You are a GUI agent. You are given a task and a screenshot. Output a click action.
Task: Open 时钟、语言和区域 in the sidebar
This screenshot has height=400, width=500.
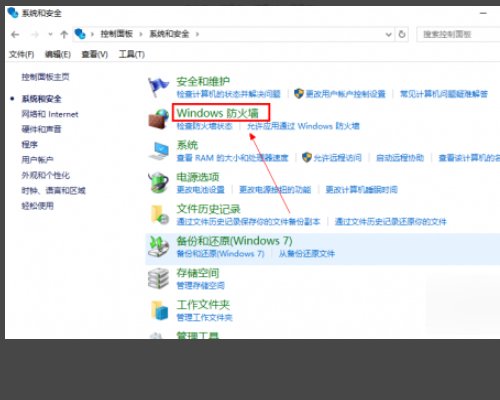point(53,191)
